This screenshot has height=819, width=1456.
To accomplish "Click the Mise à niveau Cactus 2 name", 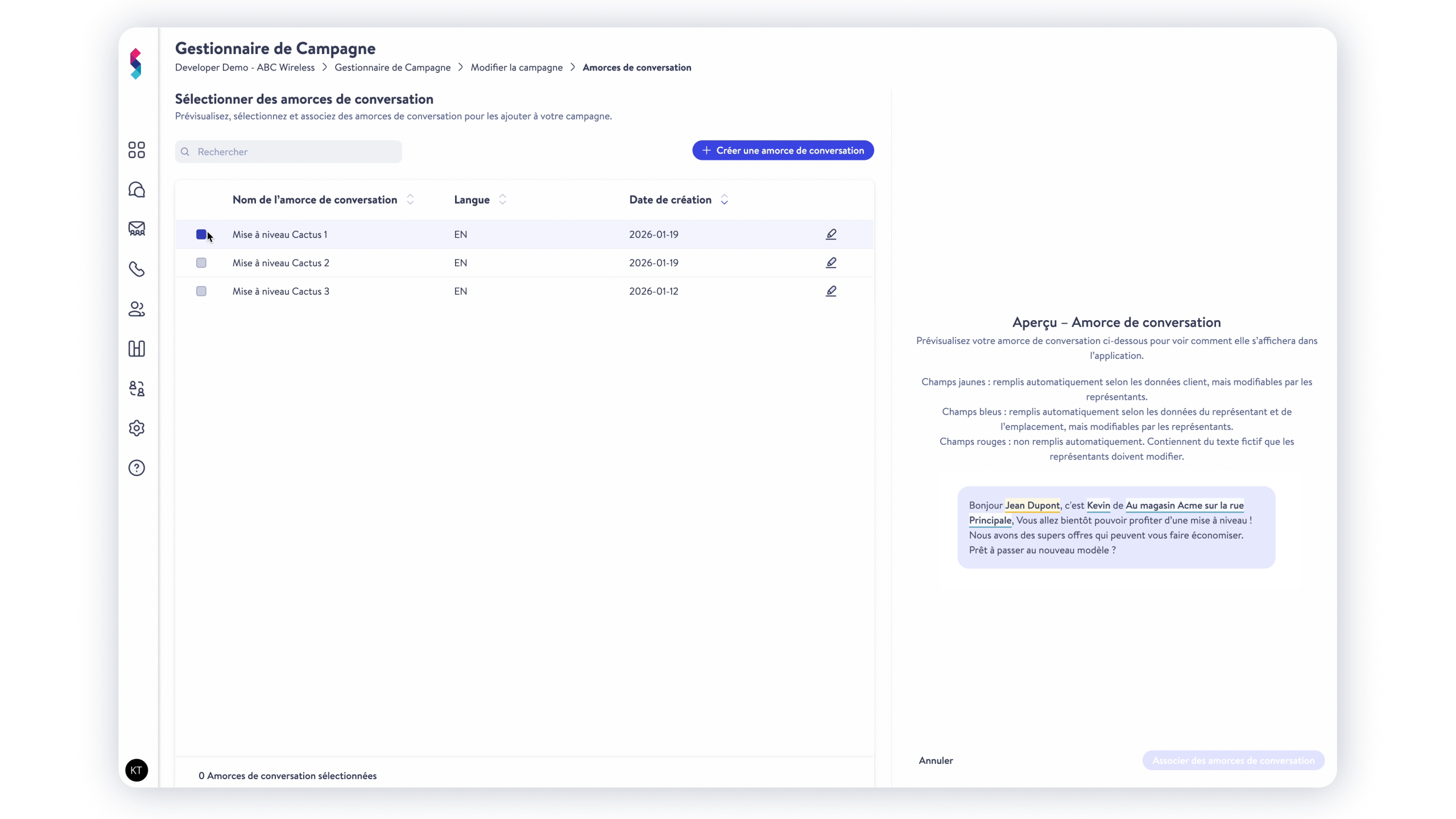I will (281, 263).
